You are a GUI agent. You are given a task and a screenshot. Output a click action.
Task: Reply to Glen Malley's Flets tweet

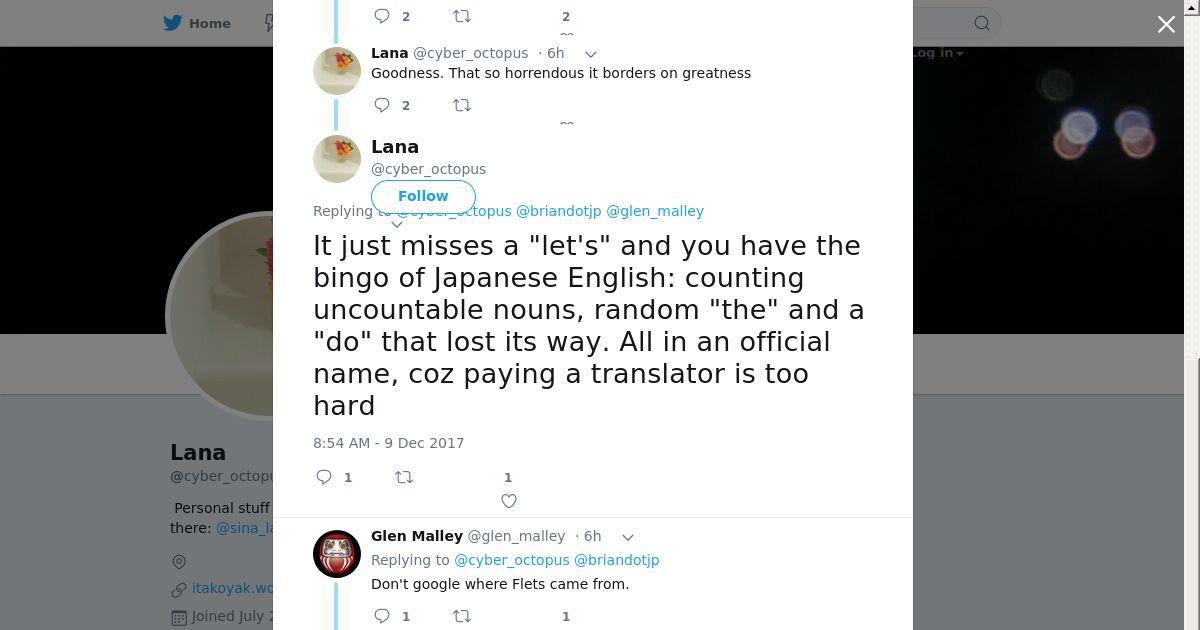click(x=382, y=616)
